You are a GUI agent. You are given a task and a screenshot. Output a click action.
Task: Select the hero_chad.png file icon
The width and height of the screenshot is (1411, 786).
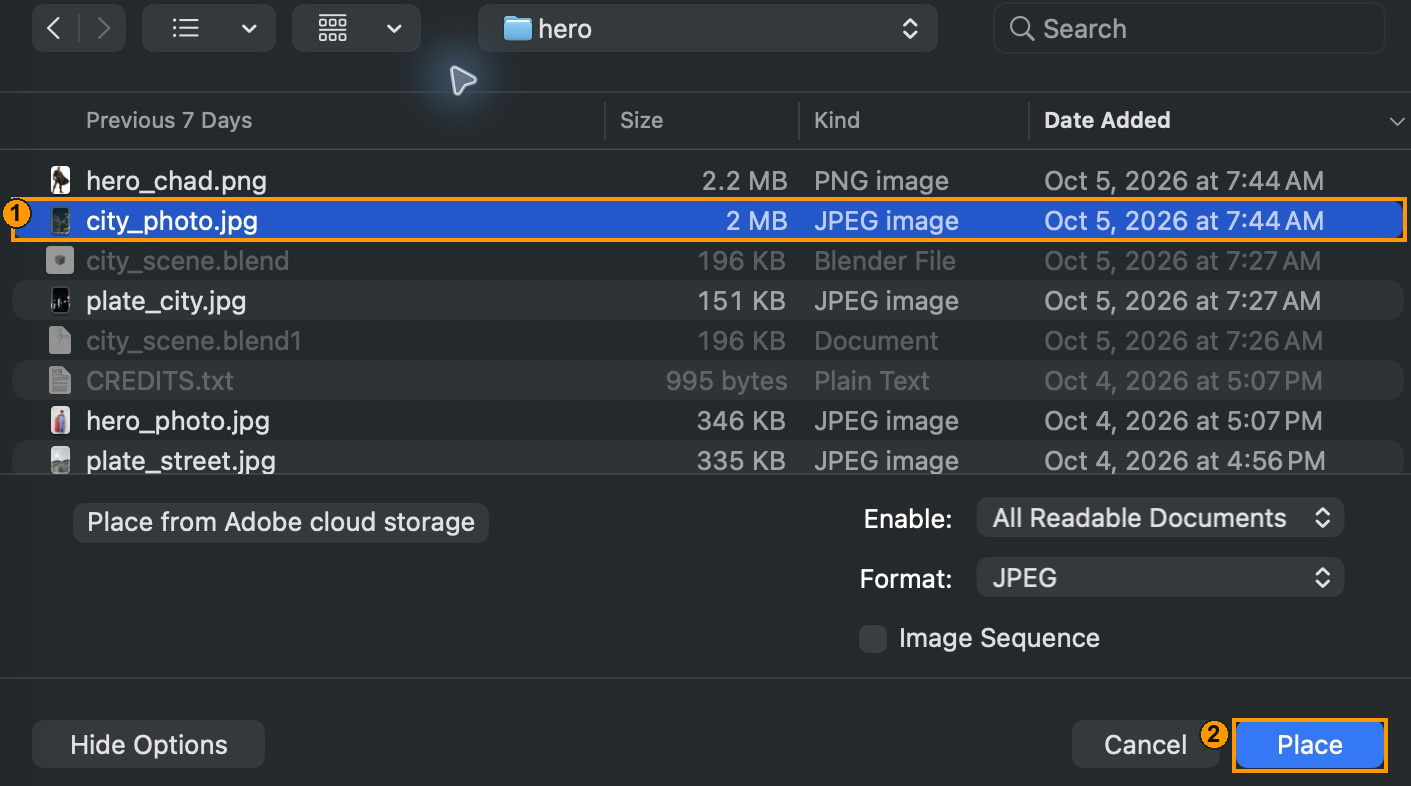click(x=61, y=181)
